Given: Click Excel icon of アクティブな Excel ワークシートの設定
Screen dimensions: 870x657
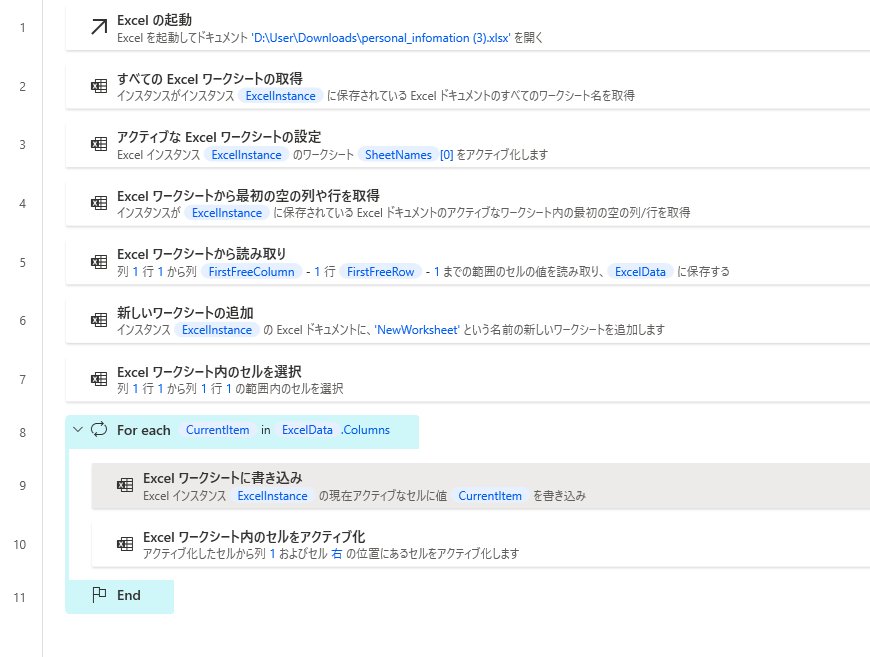Looking at the screenshot, I should (99, 144).
